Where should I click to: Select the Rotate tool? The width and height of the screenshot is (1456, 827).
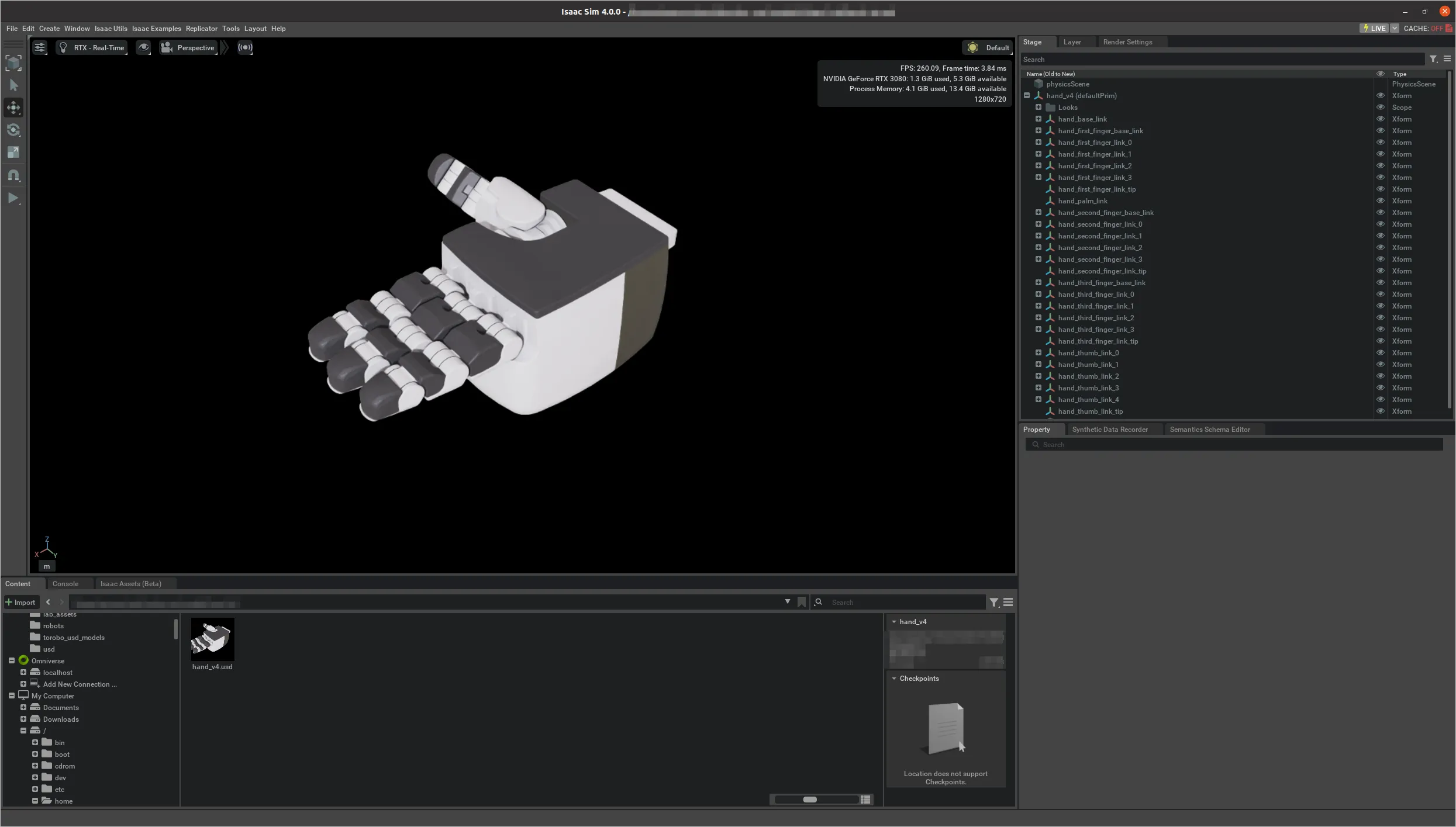click(x=13, y=130)
